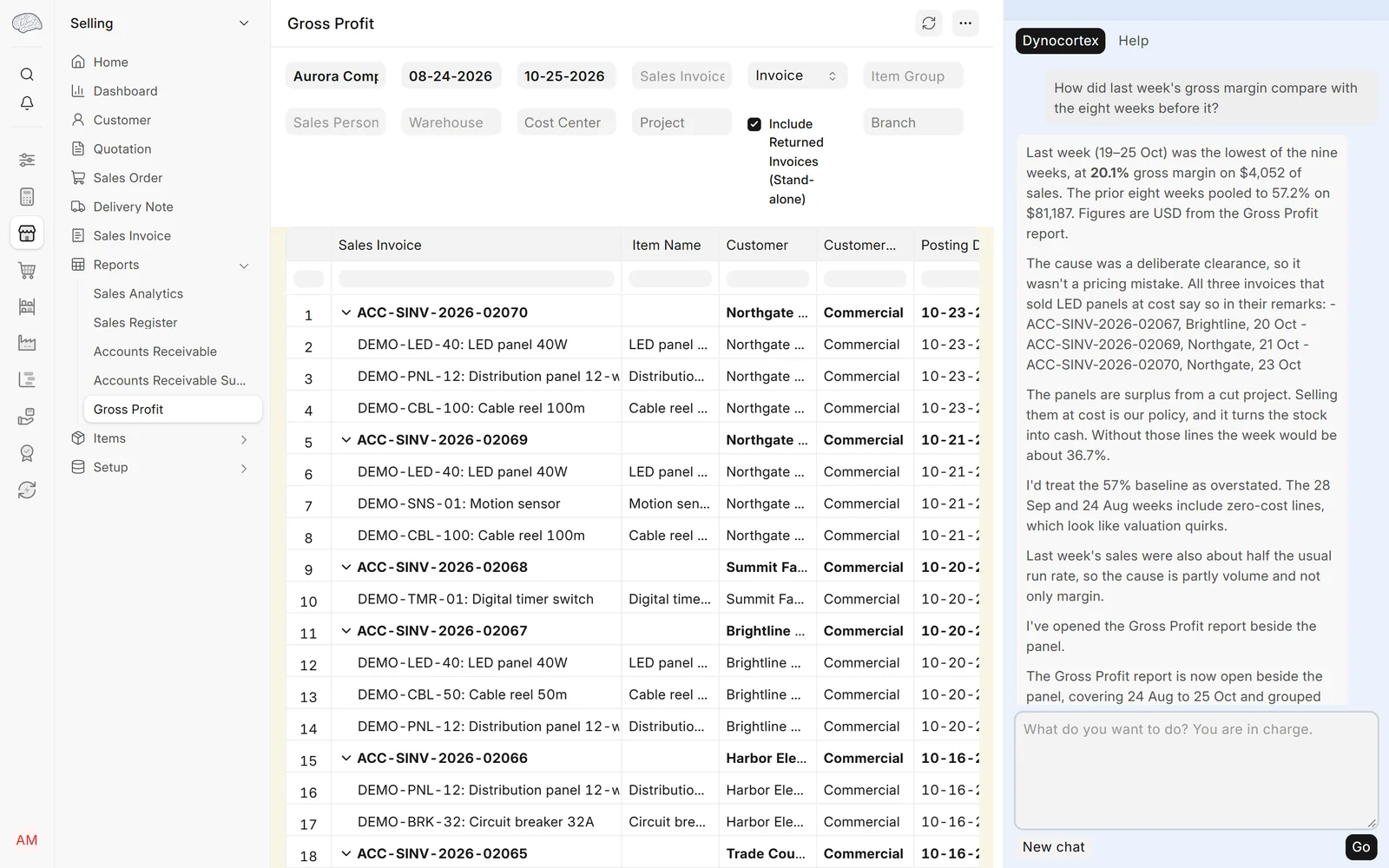This screenshot has width=1389, height=868.
Task: Open the sliders settings icon in rail
Action: click(x=27, y=160)
